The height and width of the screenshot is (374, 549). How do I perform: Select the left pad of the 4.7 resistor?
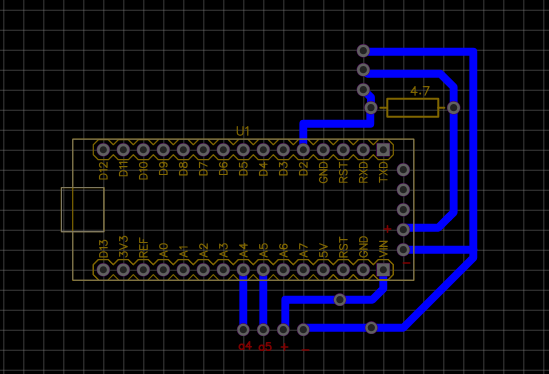tap(371, 108)
